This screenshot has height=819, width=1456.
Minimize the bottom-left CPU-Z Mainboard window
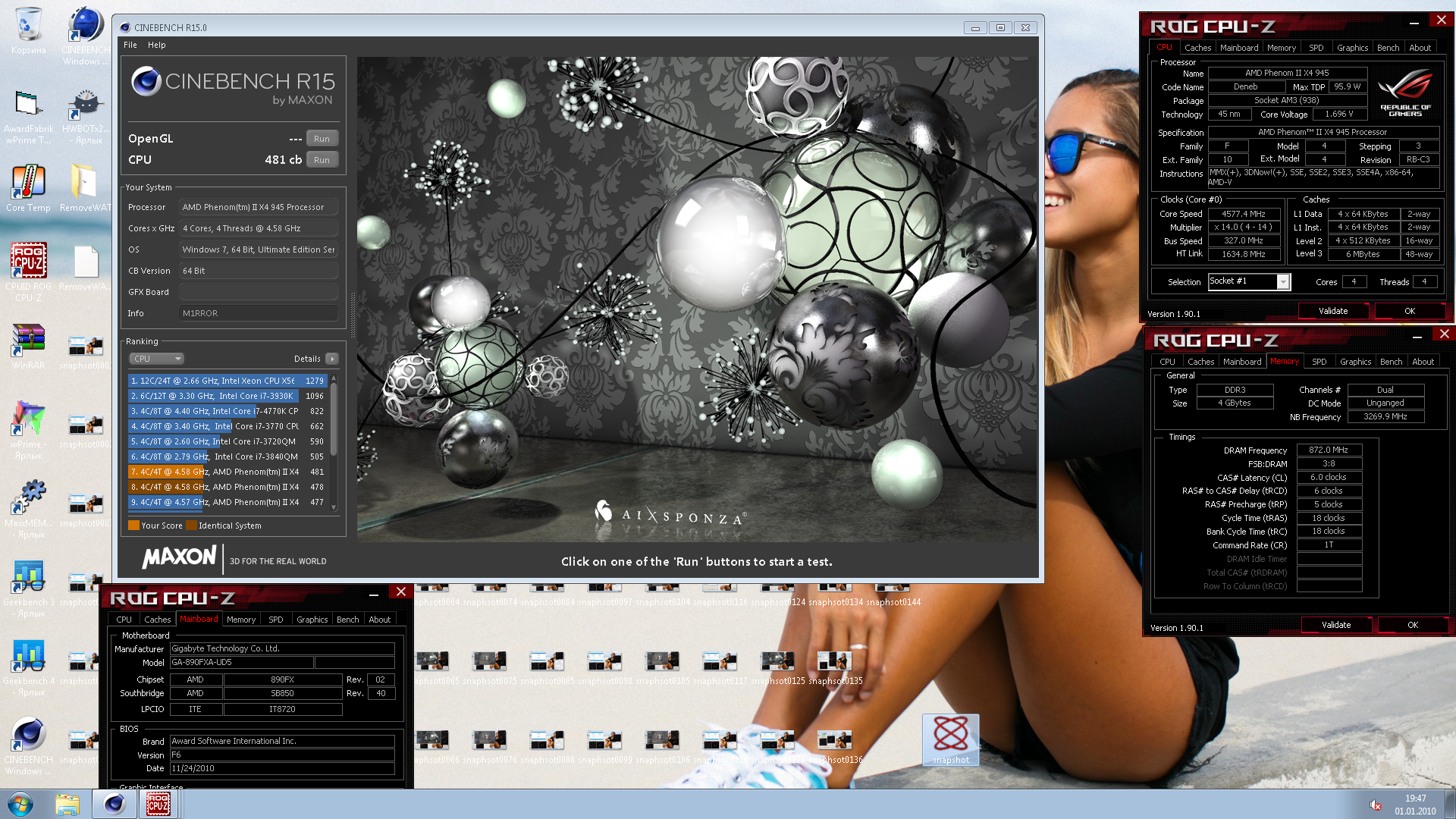[x=374, y=595]
